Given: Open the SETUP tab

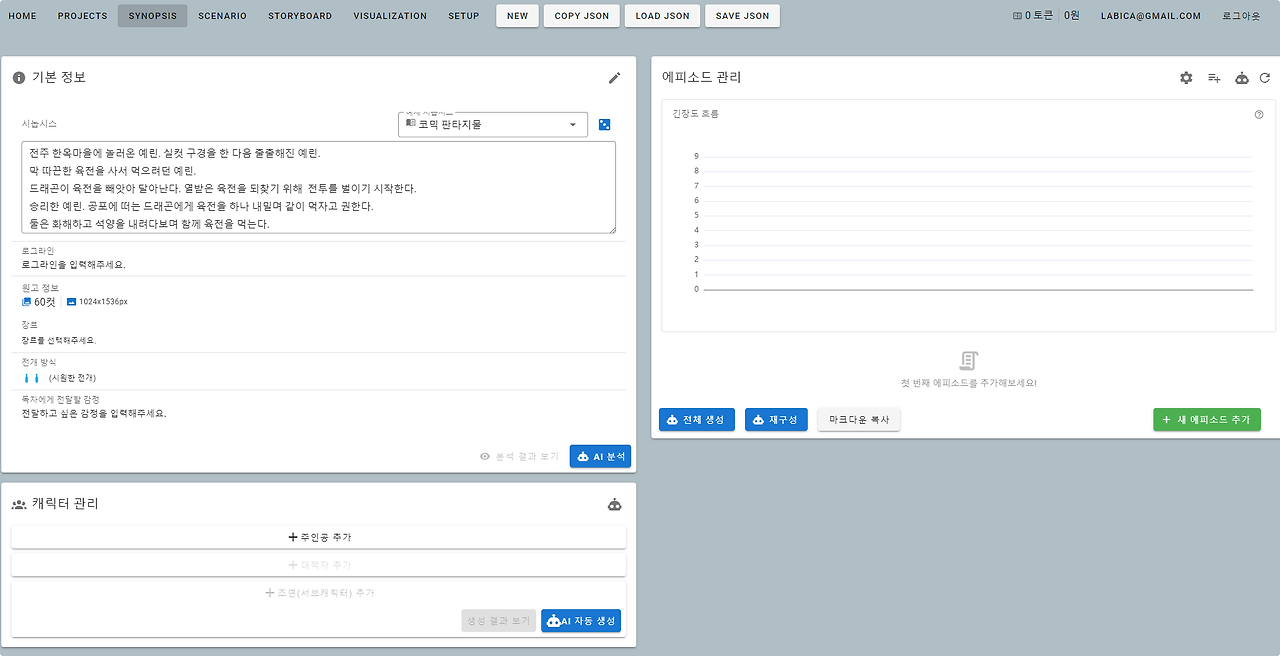Looking at the screenshot, I should 464,16.
